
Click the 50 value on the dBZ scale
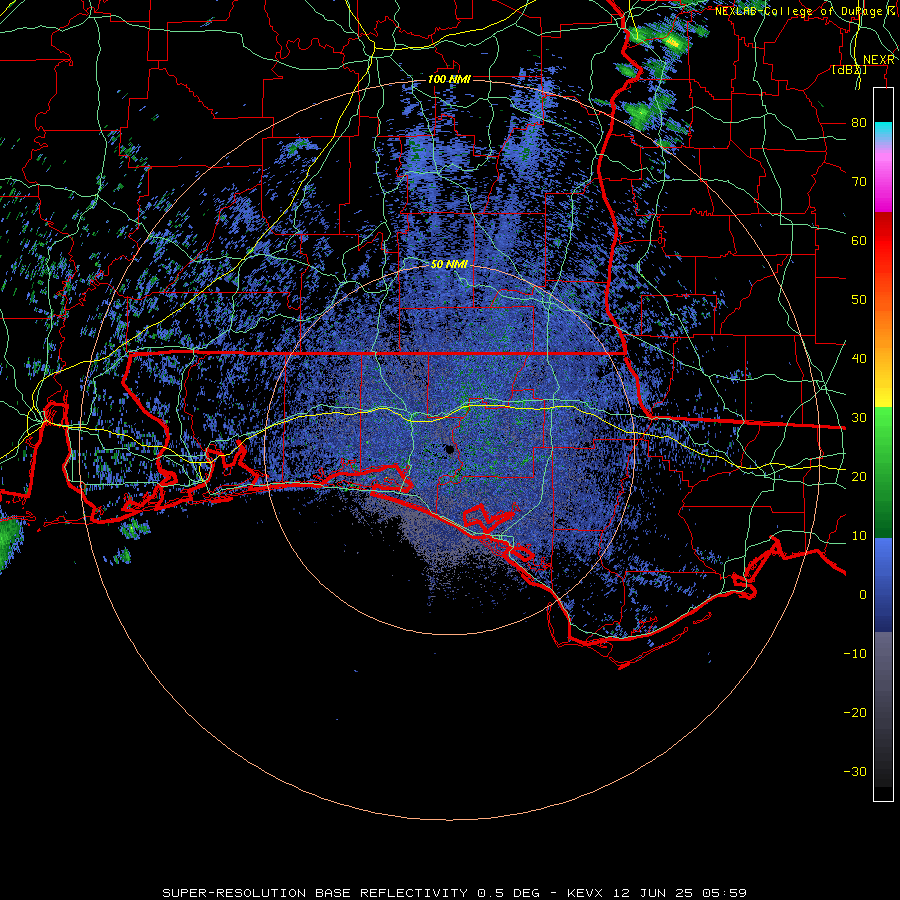(x=859, y=300)
